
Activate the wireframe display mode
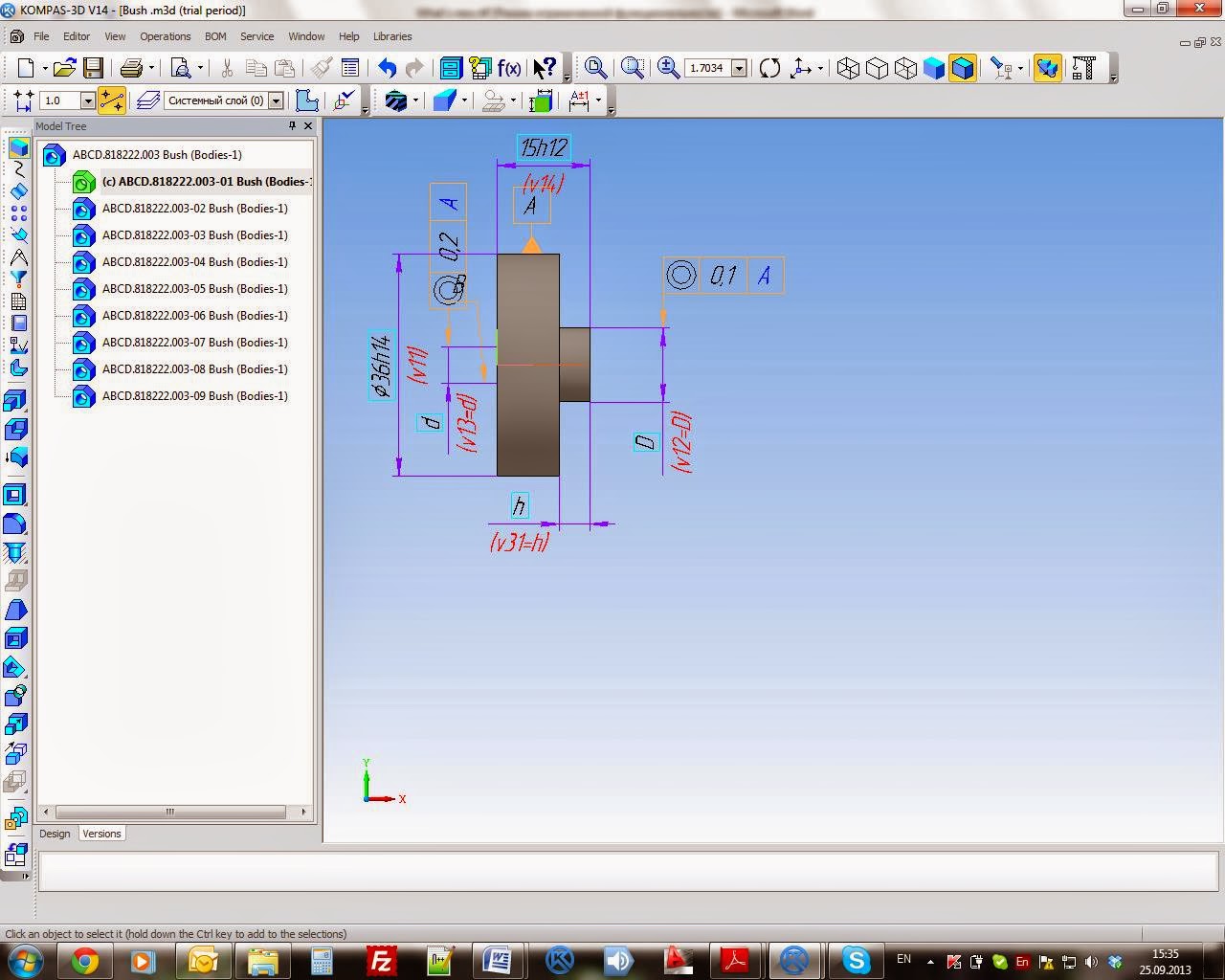[850, 68]
